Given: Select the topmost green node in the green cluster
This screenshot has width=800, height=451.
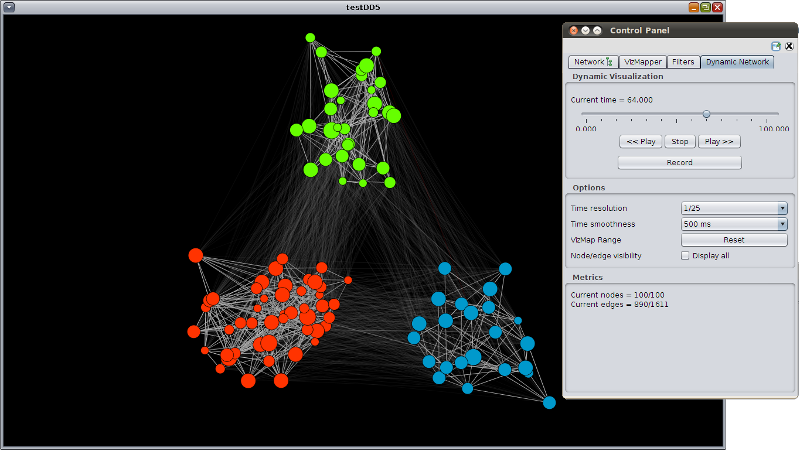Looking at the screenshot, I should point(310,38).
